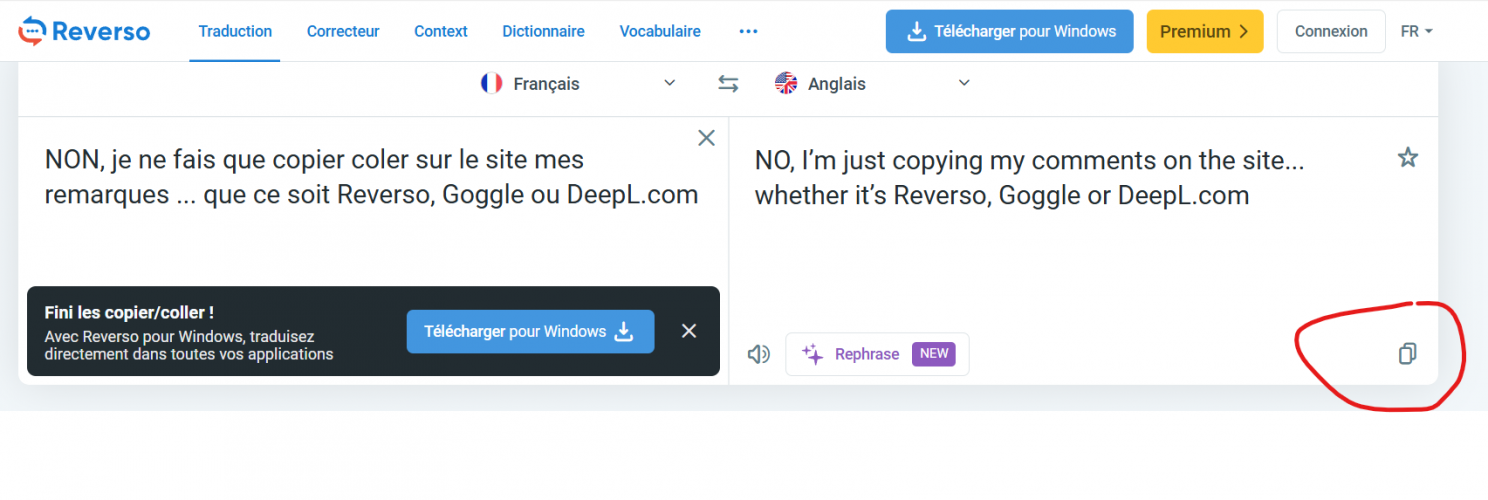Viewport: 1488px width, 500px height.
Task: Open the Traduction tab
Action: [235, 31]
